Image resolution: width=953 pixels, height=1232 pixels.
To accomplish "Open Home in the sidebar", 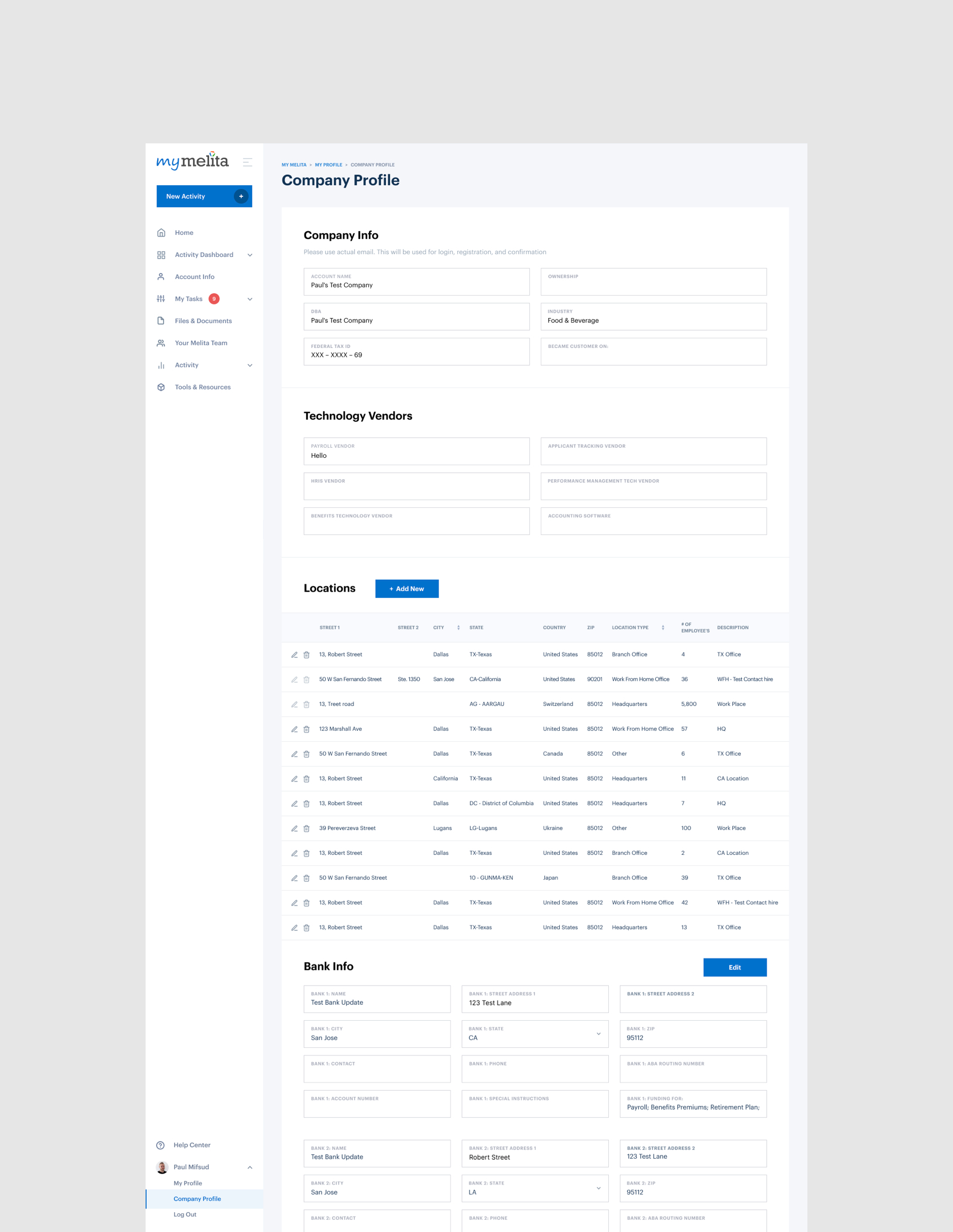I will tap(184, 233).
